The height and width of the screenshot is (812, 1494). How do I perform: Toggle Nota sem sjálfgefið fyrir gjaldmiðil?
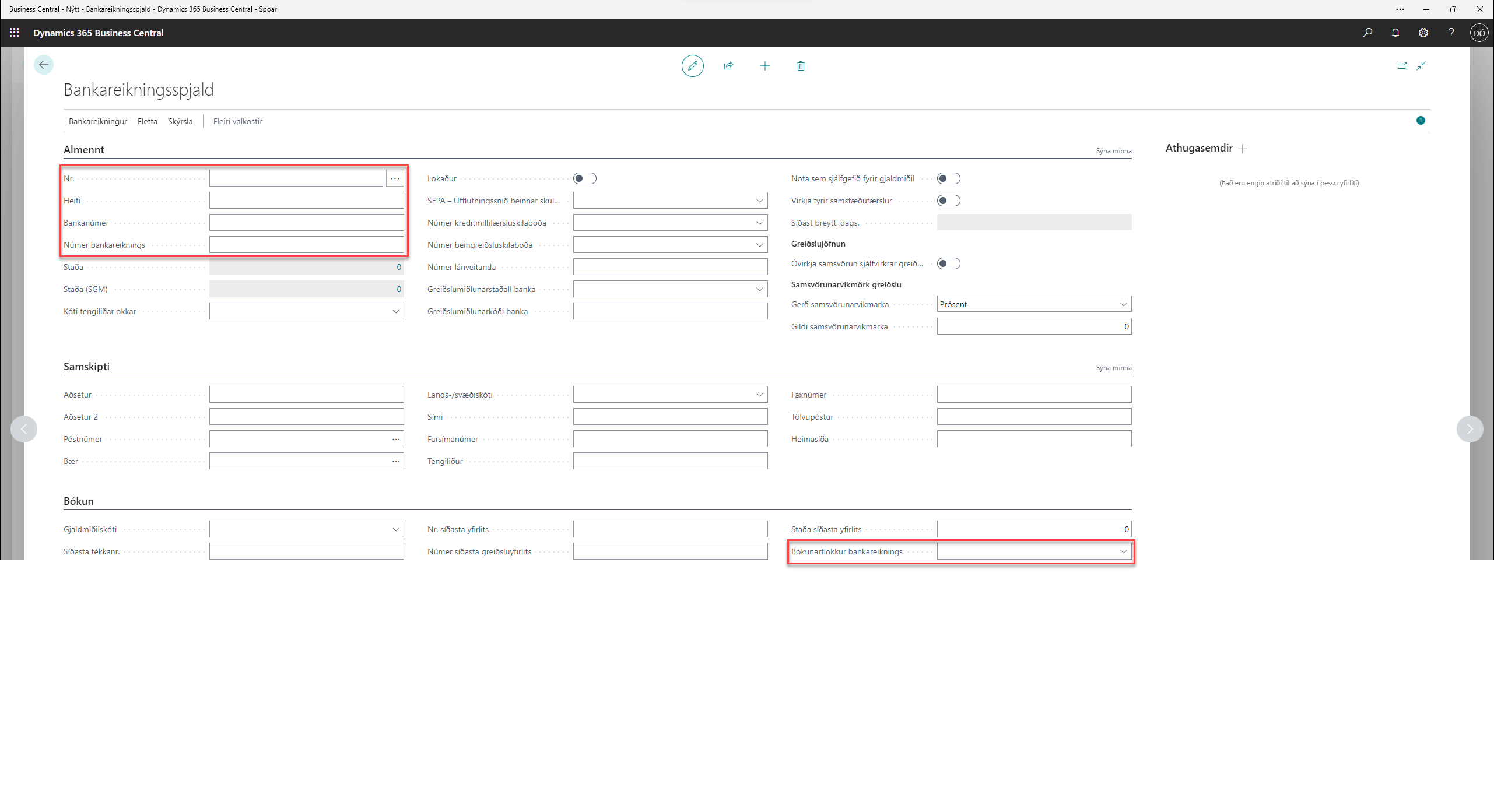coord(948,178)
